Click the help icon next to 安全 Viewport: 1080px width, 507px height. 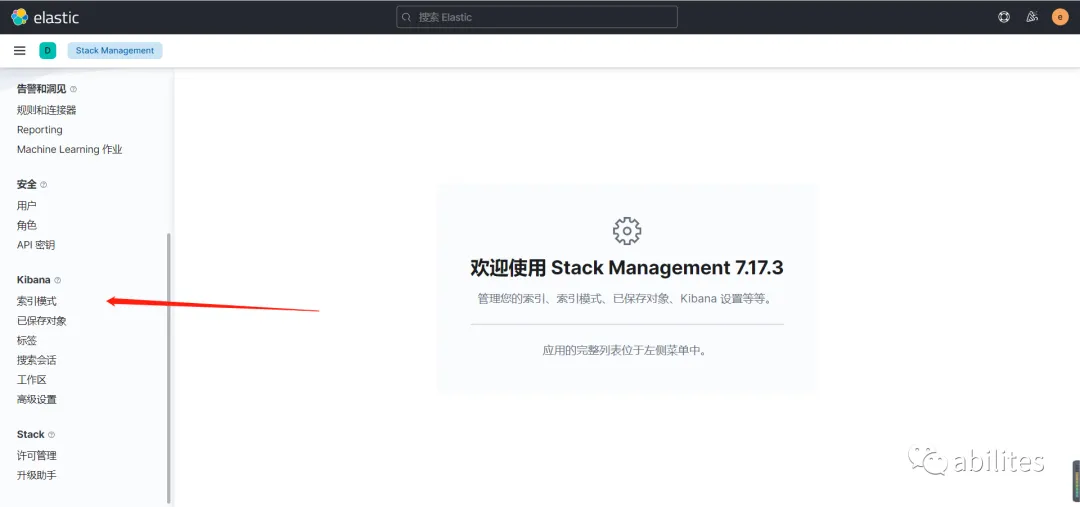[44, 185]
